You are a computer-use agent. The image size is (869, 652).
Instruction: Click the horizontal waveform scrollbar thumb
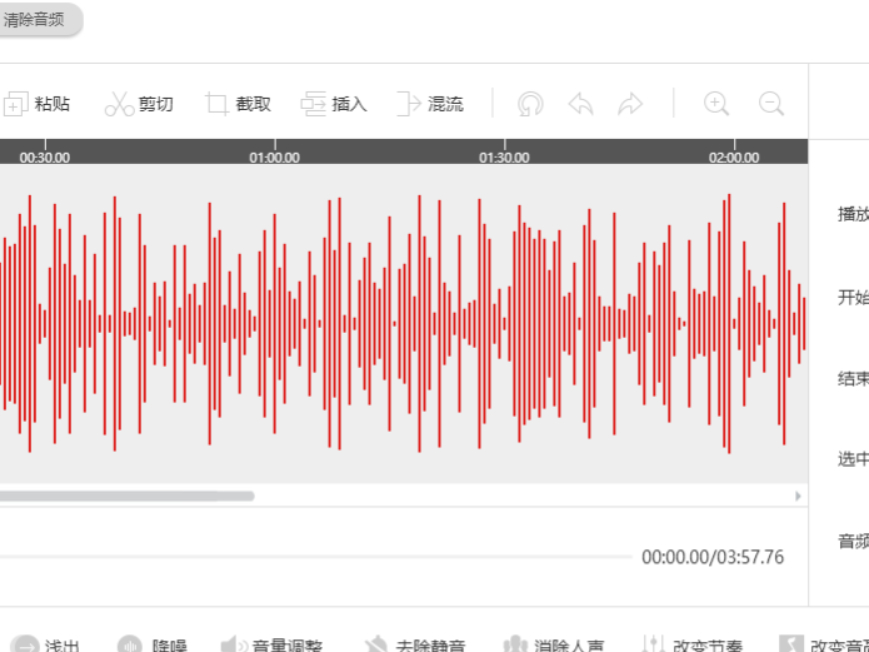pyautogui.click(x=127, y=496)
